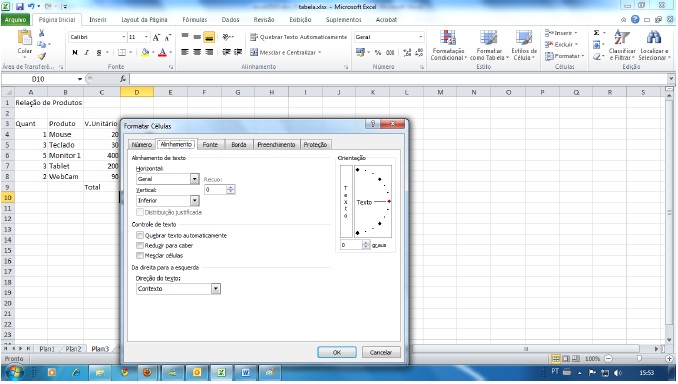This screenshot has width=678, height=384.
Task: Click the Colar paste icon
Action: [25, 38]
